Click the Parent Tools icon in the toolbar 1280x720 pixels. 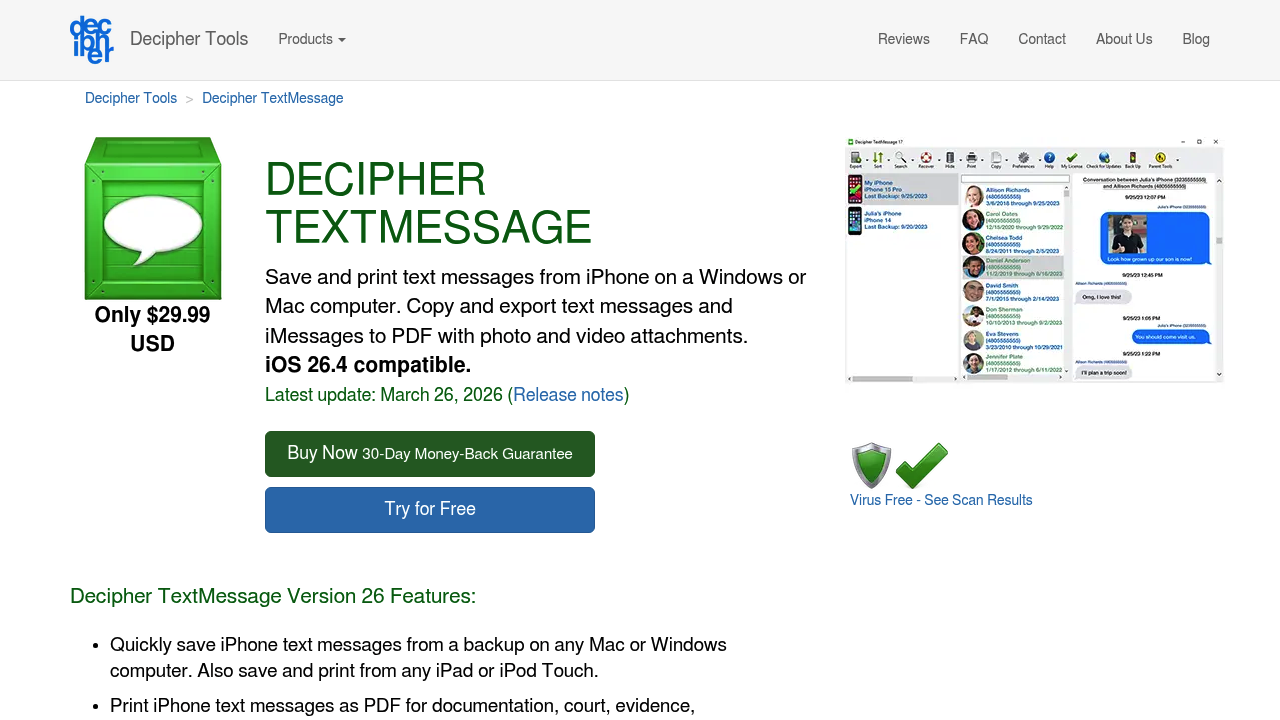coord(1160,157)
